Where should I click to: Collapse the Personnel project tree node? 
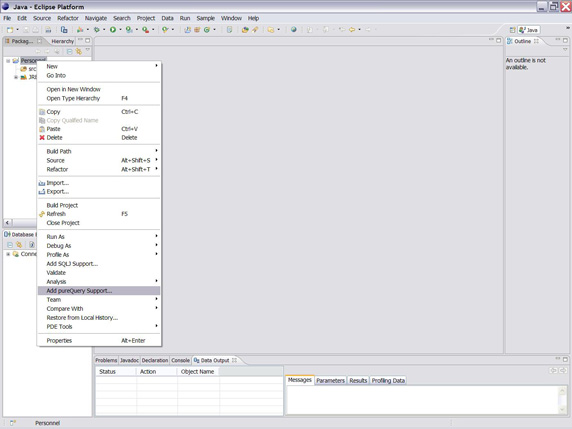pos(8,61)
